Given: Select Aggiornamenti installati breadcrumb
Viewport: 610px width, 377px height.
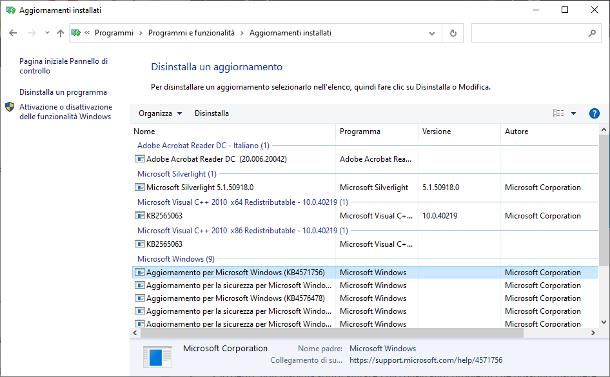Looking at the screenshot, I should click(x=290, y=33).
